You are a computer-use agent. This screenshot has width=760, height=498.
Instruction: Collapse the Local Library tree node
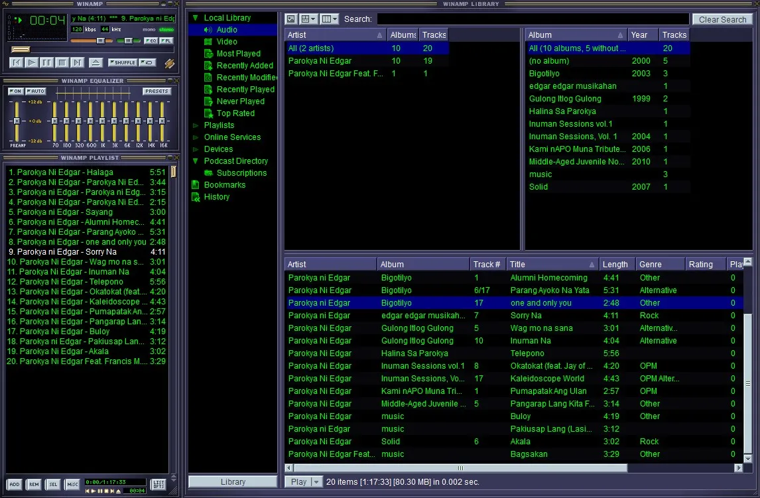(x=196, y=18)
